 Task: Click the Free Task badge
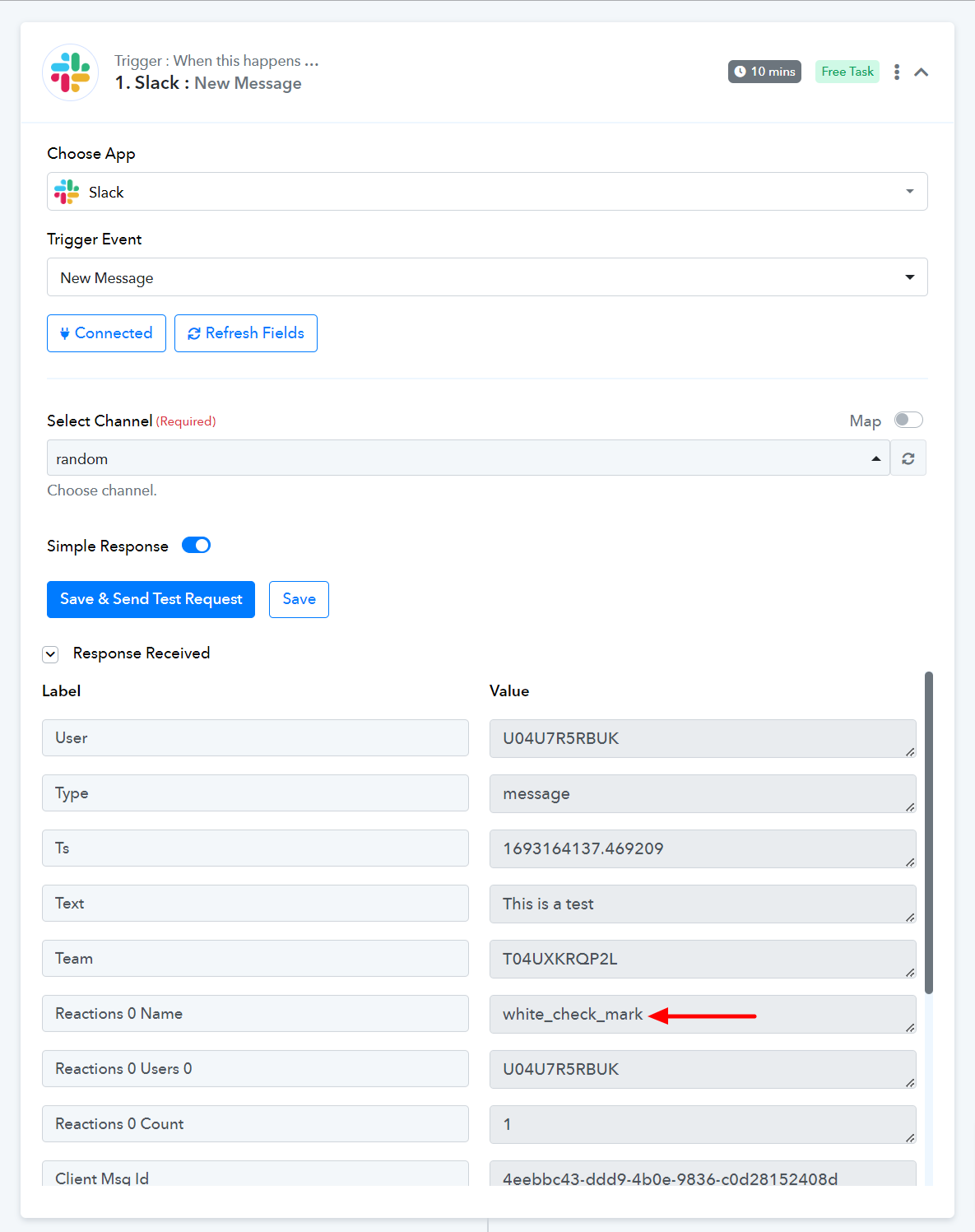(847, 72)
